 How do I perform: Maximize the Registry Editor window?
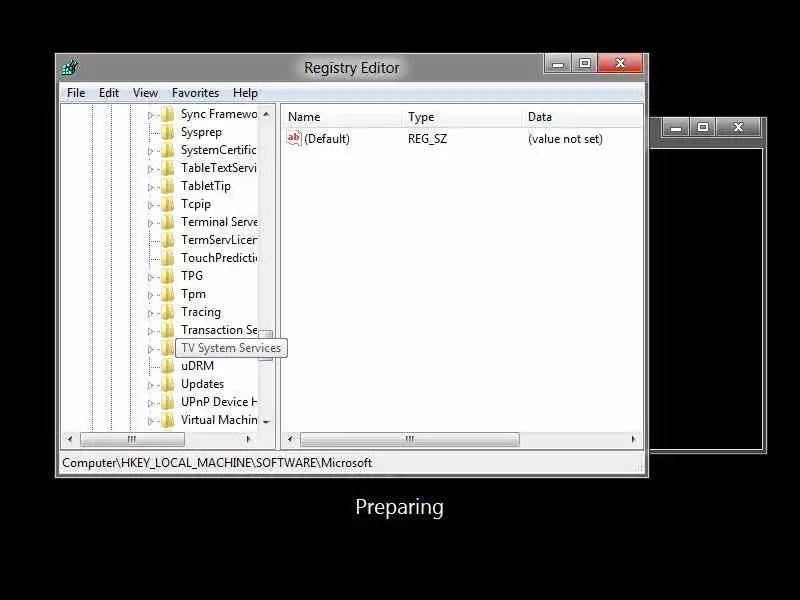585,63
